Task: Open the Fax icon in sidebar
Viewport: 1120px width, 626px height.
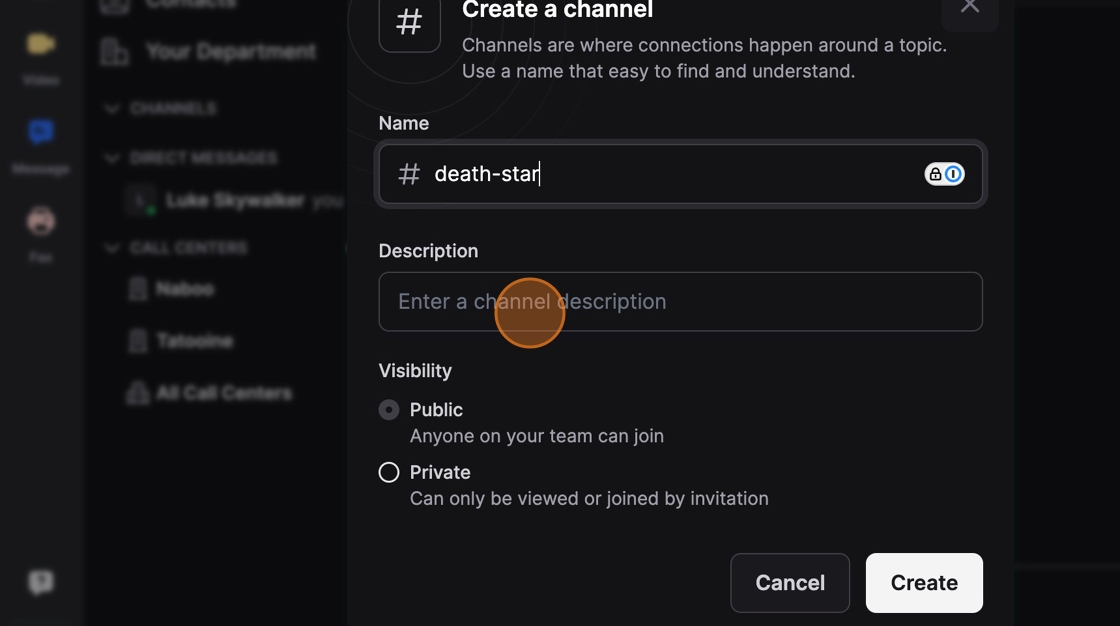Action: tap(41, 222)
